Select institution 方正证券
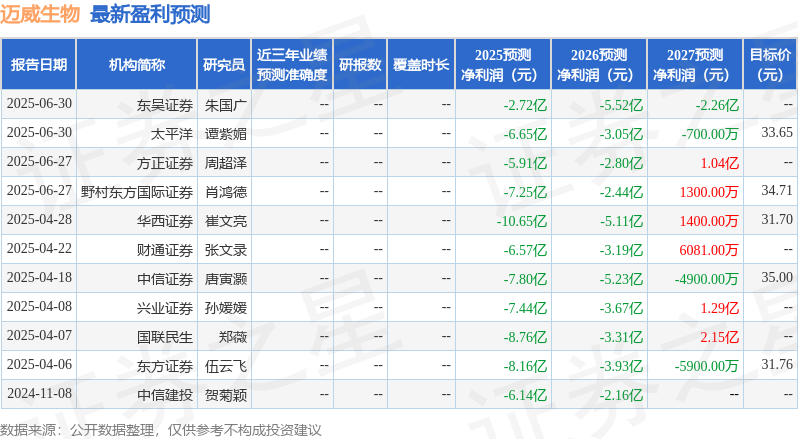The image size is (798, 439). tap(165, 163)
